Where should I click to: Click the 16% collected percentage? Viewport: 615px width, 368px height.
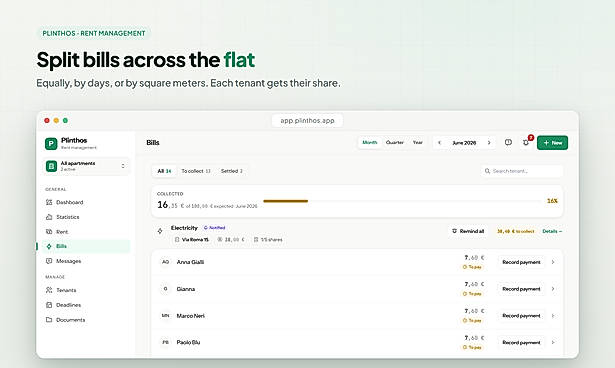pos(552,201)
